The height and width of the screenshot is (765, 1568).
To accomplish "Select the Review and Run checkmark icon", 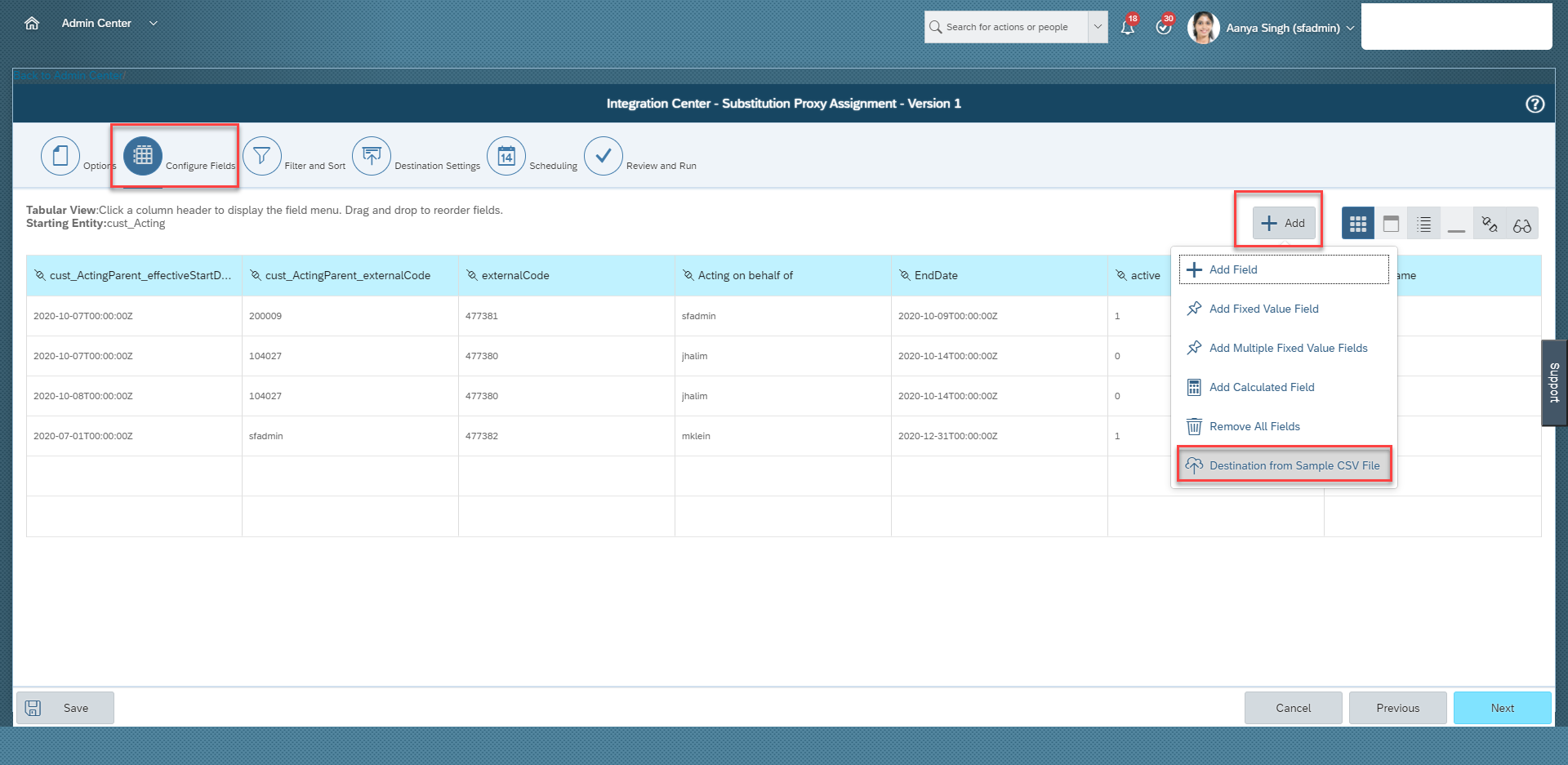I will [x=604, y=156].
